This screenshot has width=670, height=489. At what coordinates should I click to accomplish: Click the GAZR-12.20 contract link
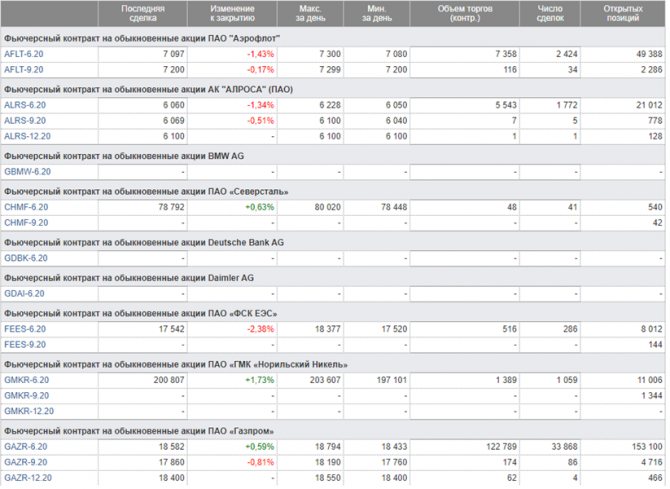pyautogui.click(x=27, y=481)
